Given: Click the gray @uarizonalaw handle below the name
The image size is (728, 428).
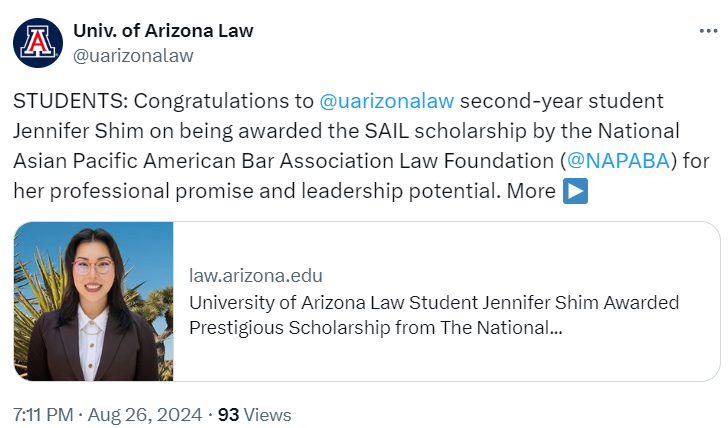Looking at the screenshot, I should pyautogui.click(x=133, y=56).
